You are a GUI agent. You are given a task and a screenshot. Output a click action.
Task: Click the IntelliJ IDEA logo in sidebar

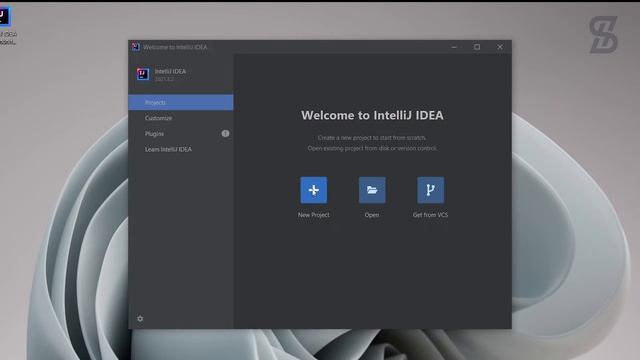point(143,74)
